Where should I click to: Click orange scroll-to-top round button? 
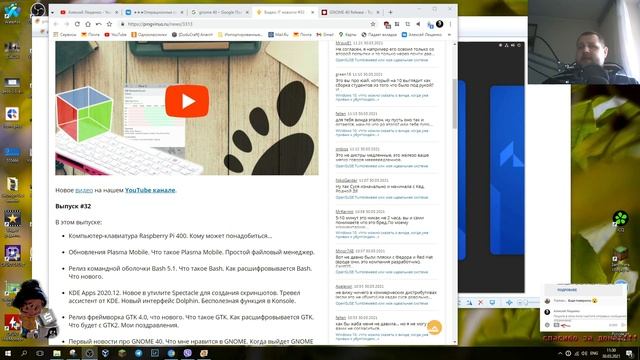pos(435,327)
